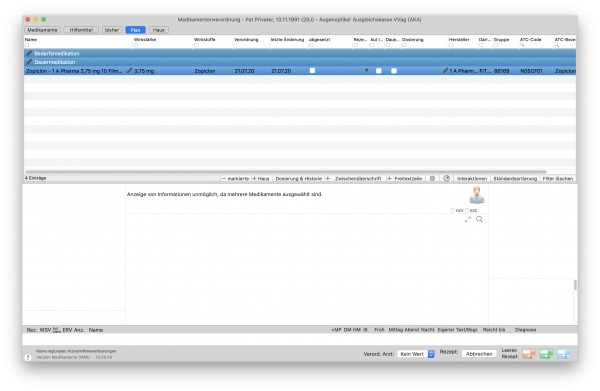Select the bisher tab
The width and height of the screenshot is (600, 391).
pos(112,30)
